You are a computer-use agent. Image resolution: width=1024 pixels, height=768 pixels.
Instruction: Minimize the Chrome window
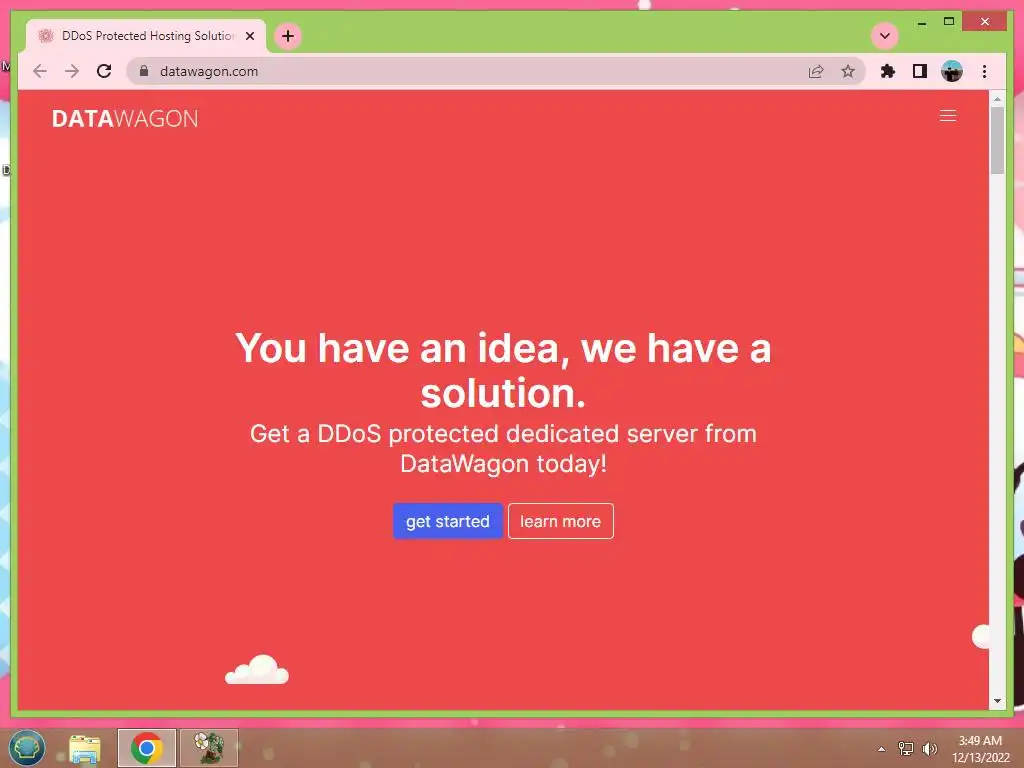tap(921, 22)
